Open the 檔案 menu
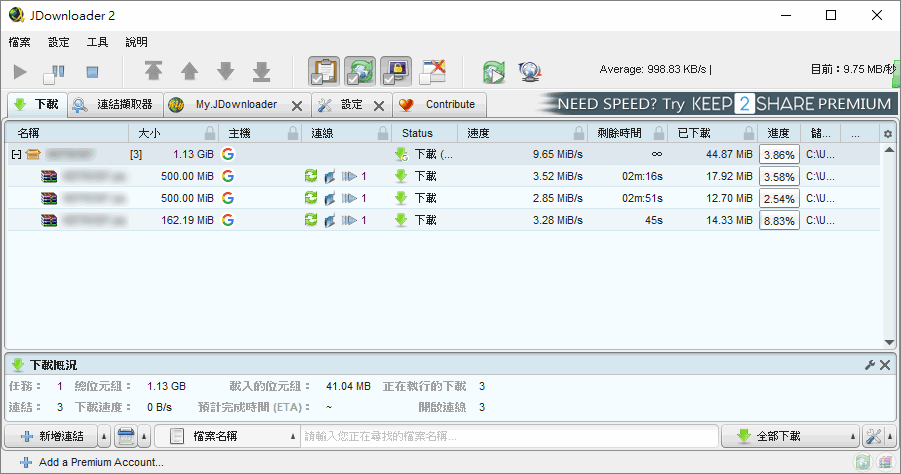The width and height of the screenshot is (901, 474). coord(20,42)
